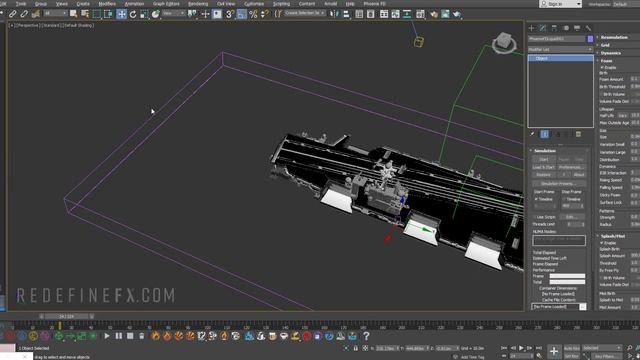Click the Start simulation button

coord(544,160)
